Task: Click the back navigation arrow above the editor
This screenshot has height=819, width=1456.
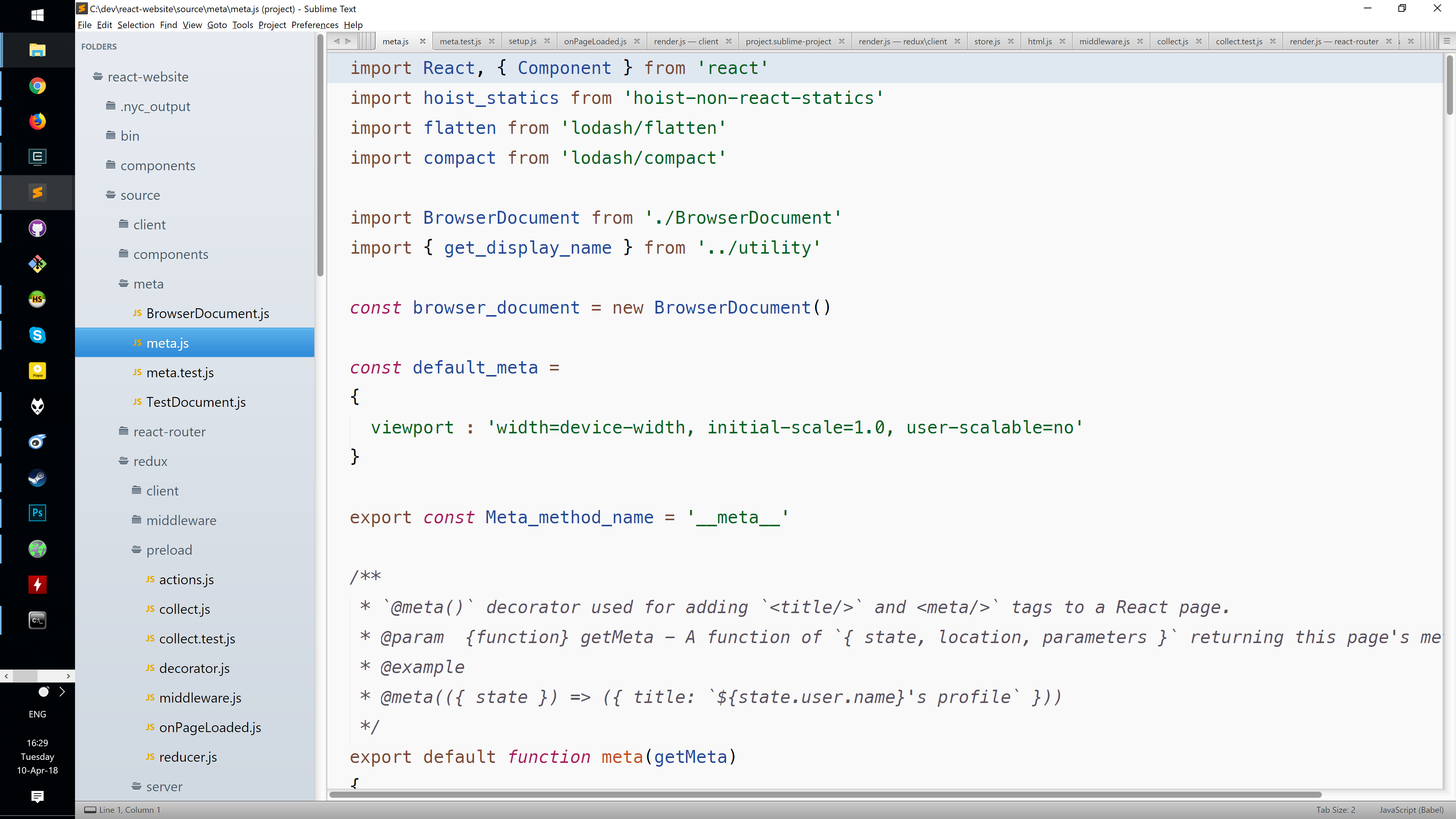Action: click(337, 41)
